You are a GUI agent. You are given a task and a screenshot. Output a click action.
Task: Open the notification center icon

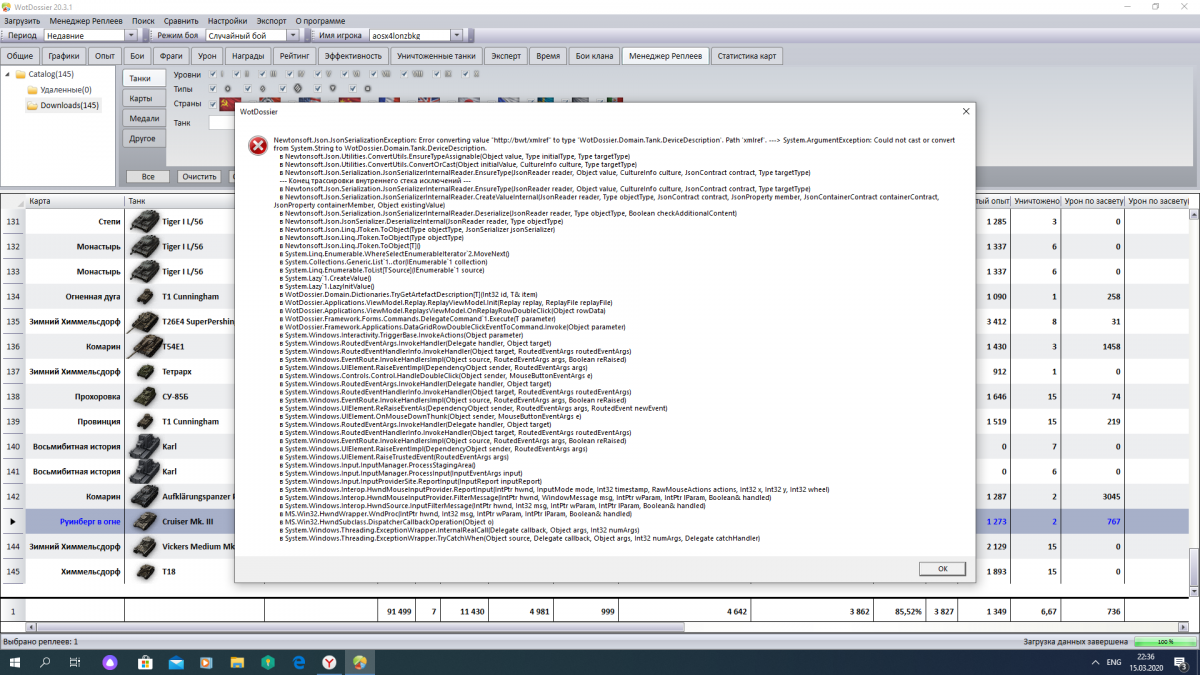[1181, 664]
